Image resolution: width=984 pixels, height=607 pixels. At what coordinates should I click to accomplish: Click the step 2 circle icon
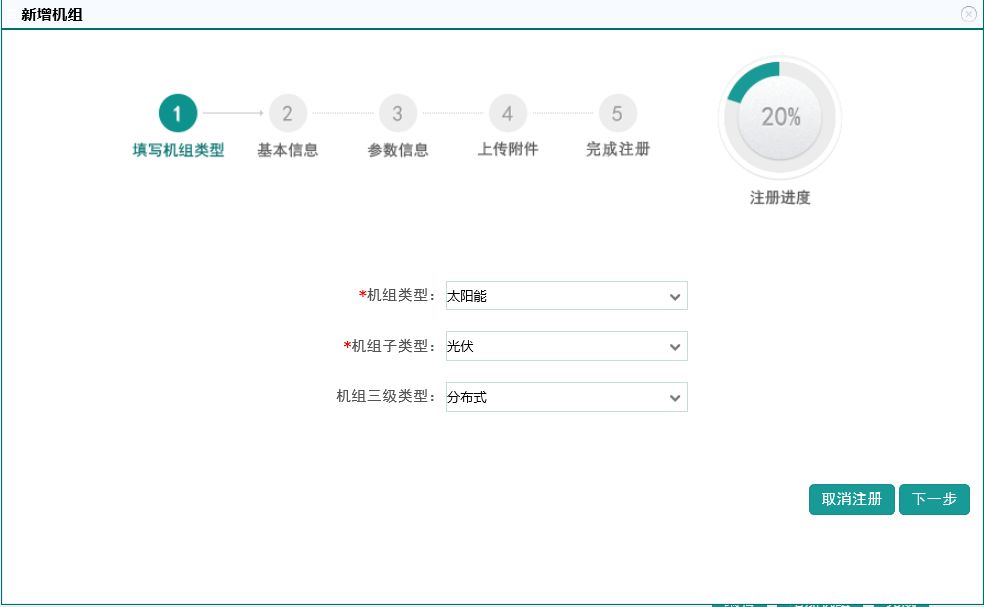coord(288,114)
